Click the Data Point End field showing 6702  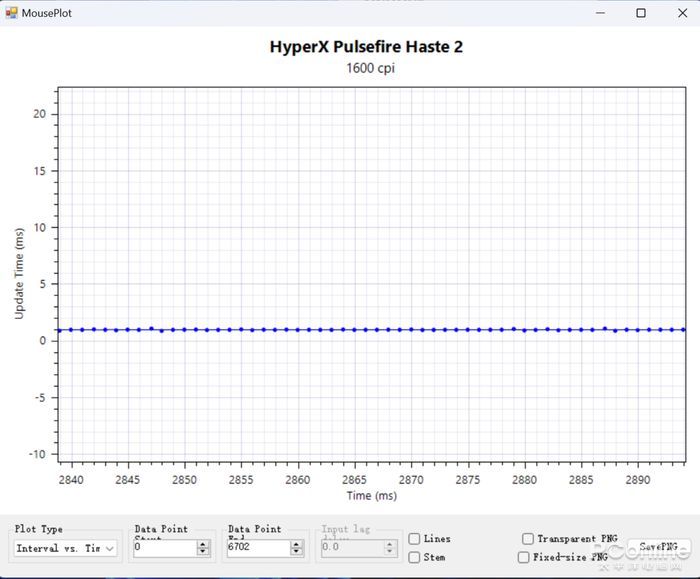pos(258,547)
